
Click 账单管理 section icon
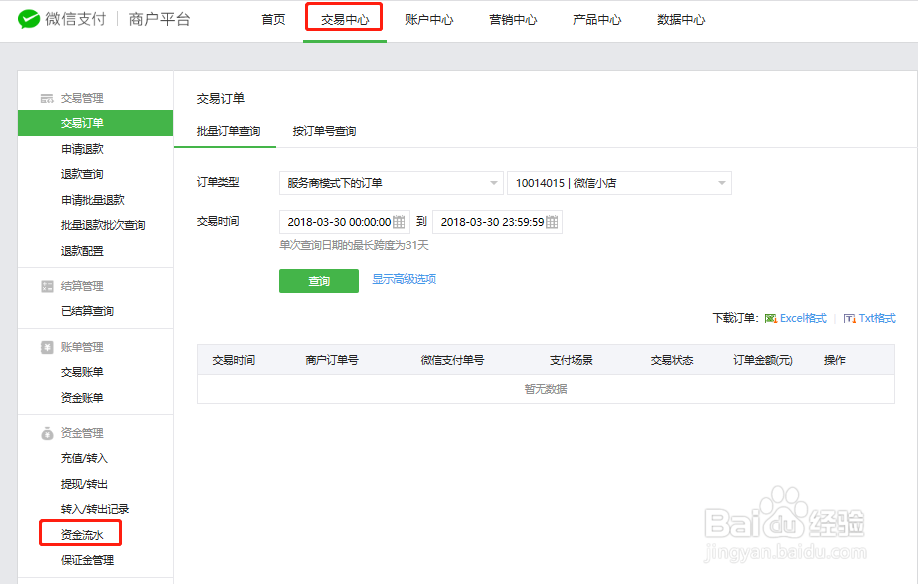pyautogui.click(x=47, y=347)
